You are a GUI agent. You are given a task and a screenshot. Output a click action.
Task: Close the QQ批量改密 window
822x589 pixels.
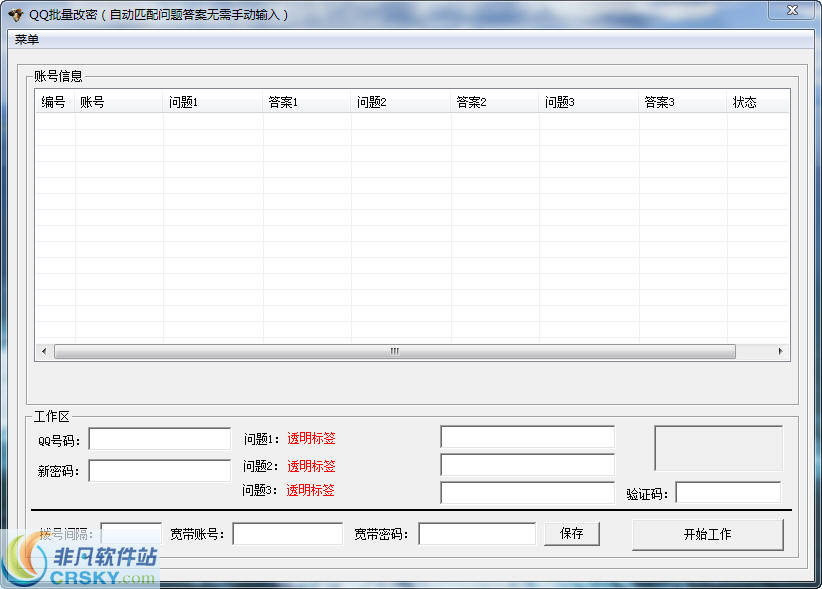point(792,10)
